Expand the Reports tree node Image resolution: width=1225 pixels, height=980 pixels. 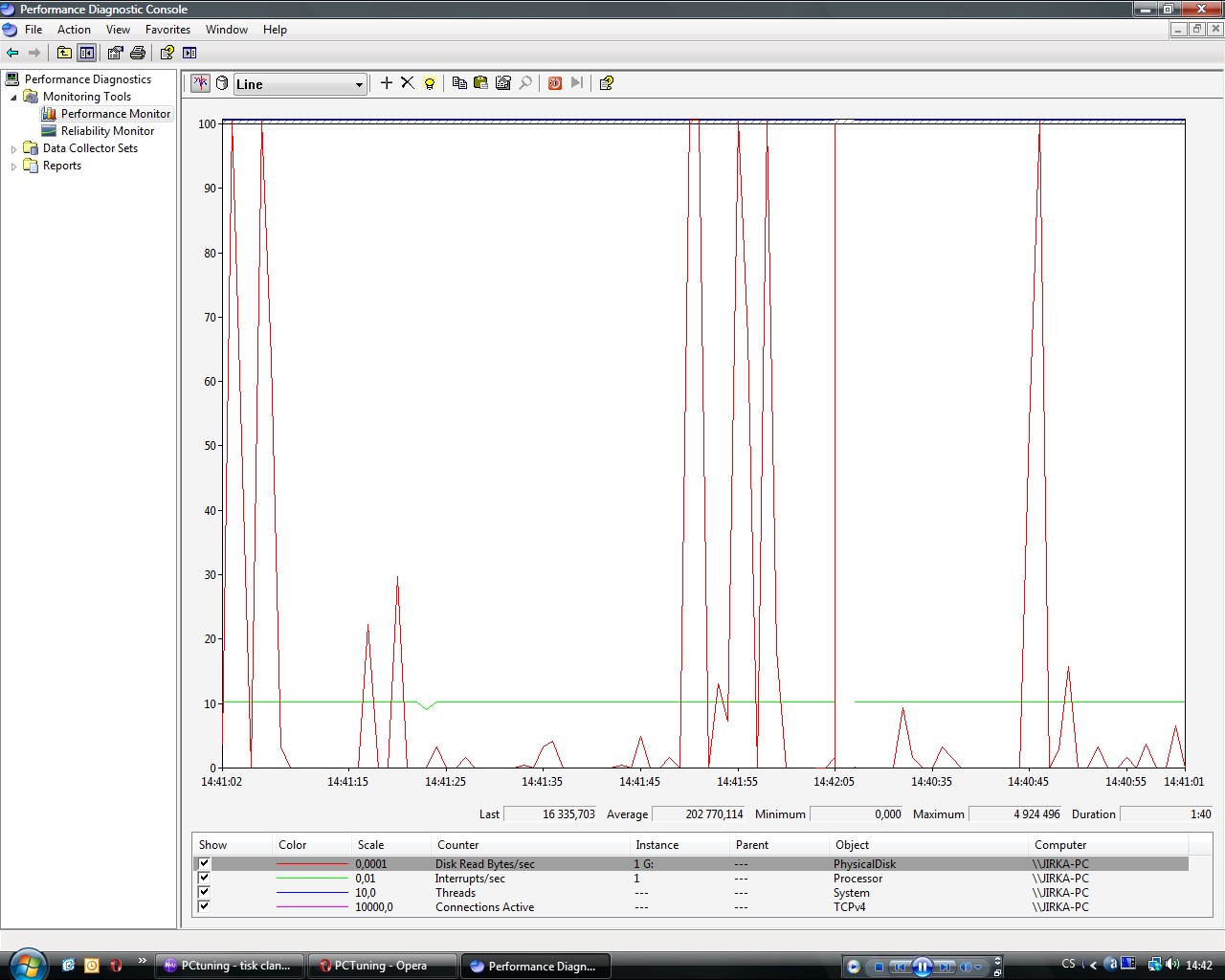click(13, 166)
